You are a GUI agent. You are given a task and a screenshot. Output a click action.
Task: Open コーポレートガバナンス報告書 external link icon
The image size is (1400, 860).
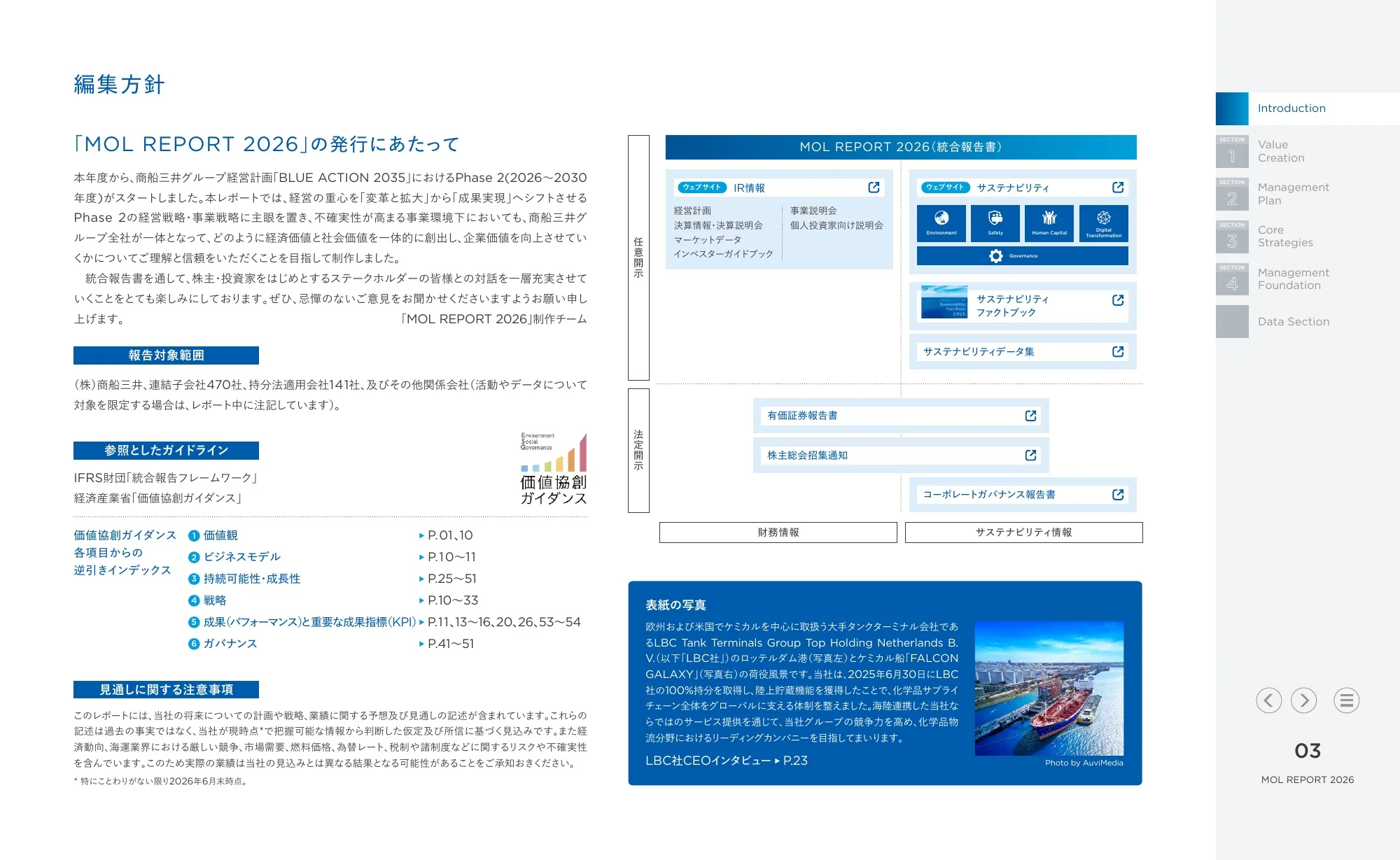click(x=1118, y=495)
